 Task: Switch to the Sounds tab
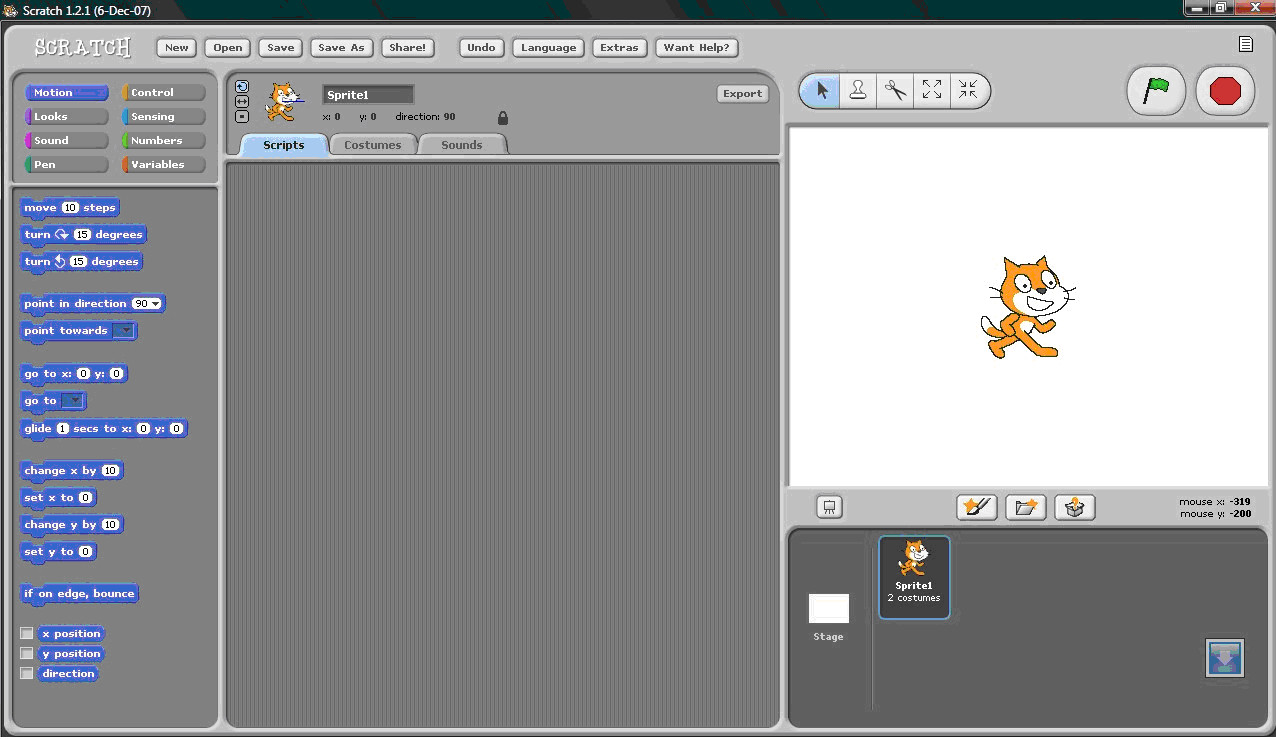point(461,144)
